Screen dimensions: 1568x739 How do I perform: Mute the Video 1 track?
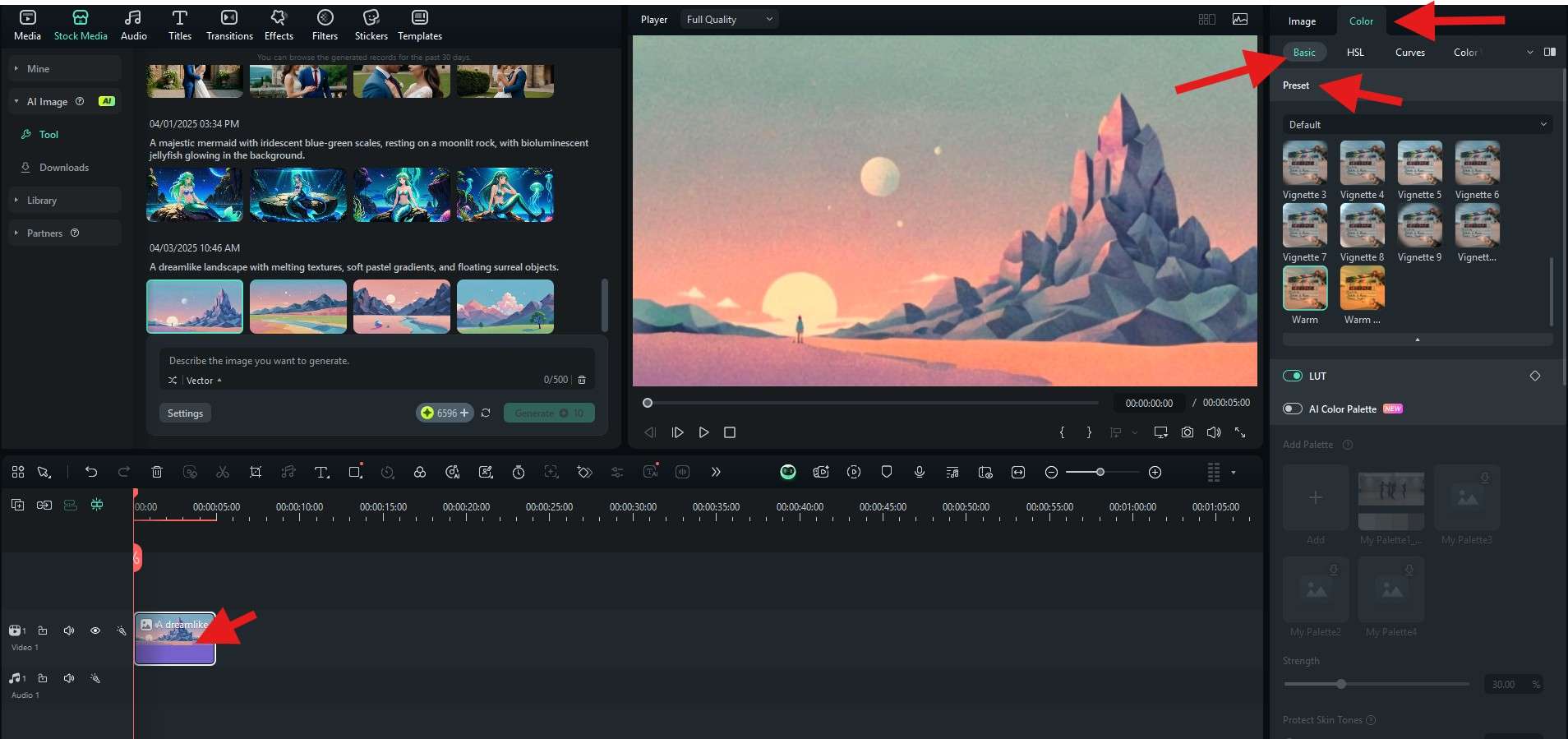click(69, 631)
